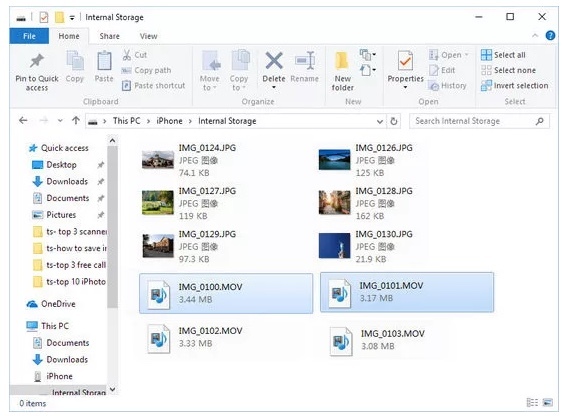Select the IMG_0128.JPG thumbnail

tap(334, 203)
